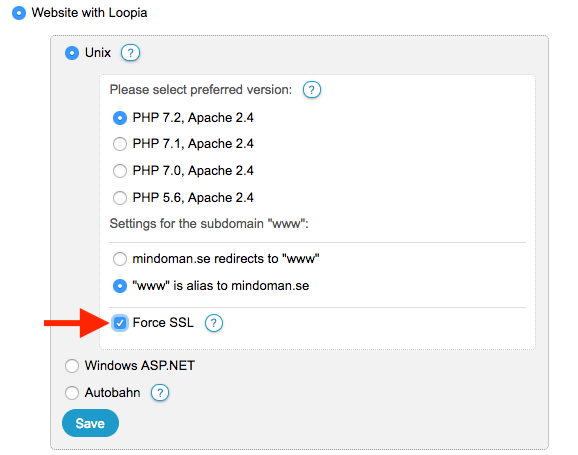The image size is (578, 455).
Task: Open the Force SSL help icon
Action: [x=214, y=323]
